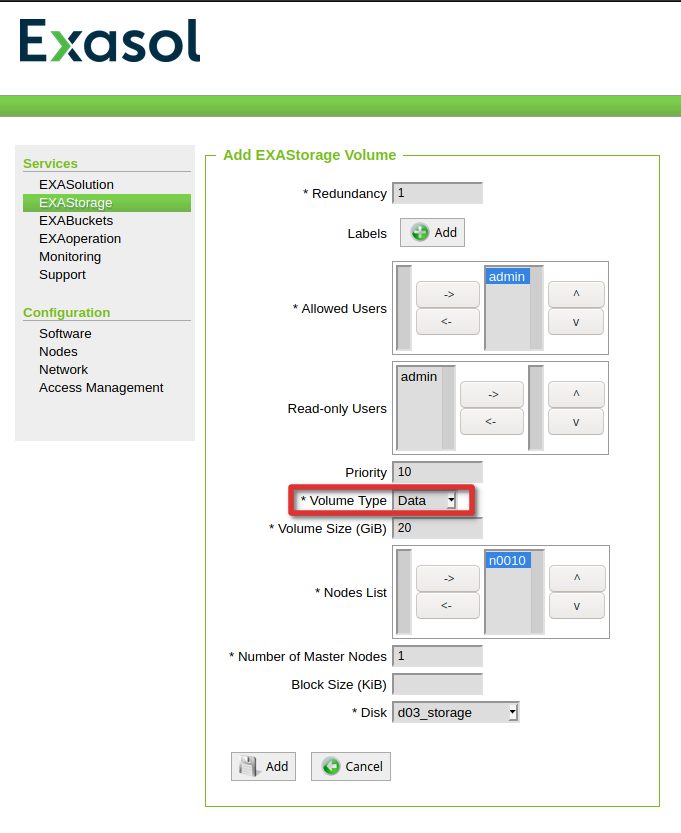Click the ^ button in Read-only Users
Viewport: 681px width, 833px height.
click(576, 394)
